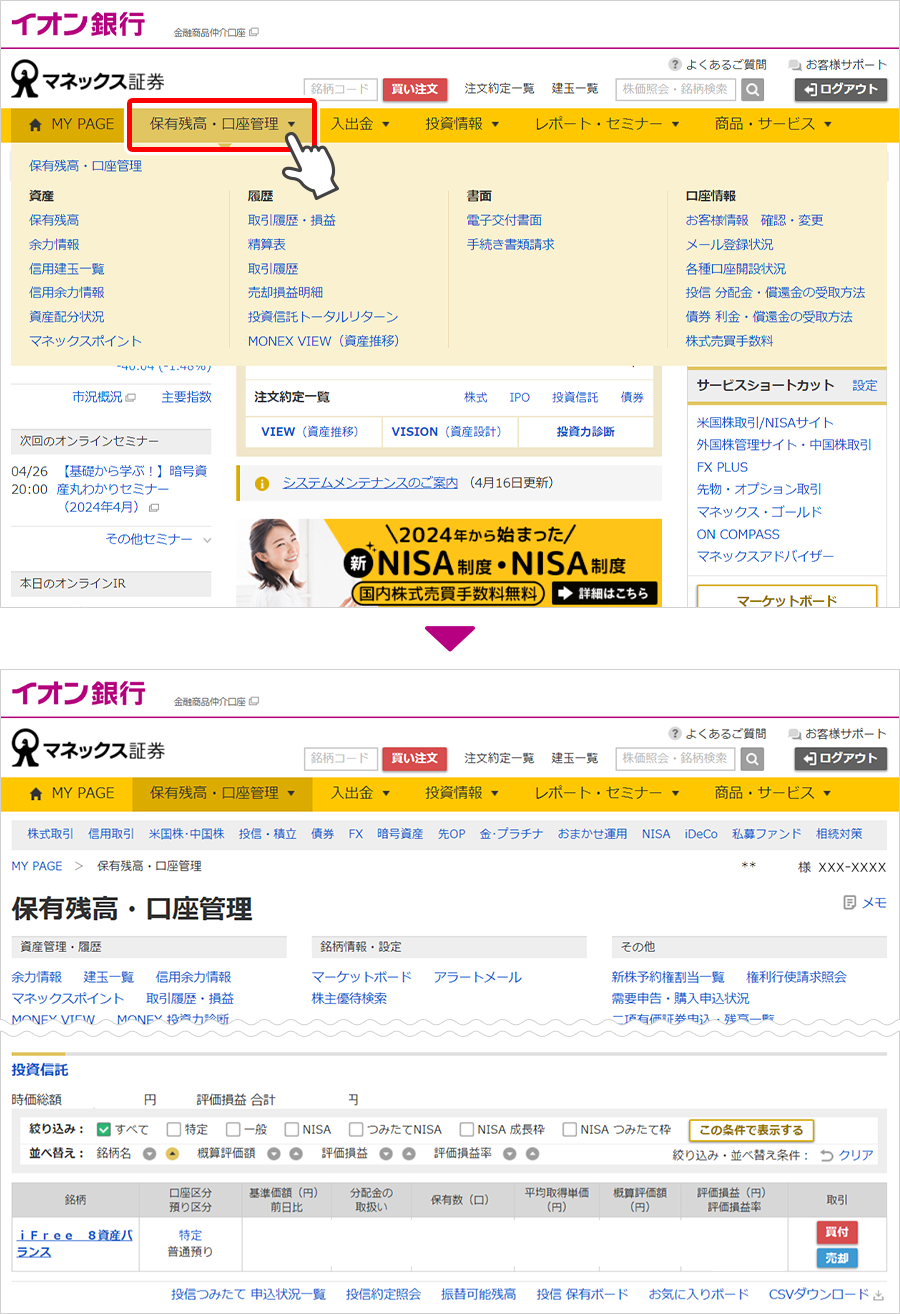900x1314 pixels.
Task: Open the iDeCo sub-navigation item
Action: coord(701,833)
